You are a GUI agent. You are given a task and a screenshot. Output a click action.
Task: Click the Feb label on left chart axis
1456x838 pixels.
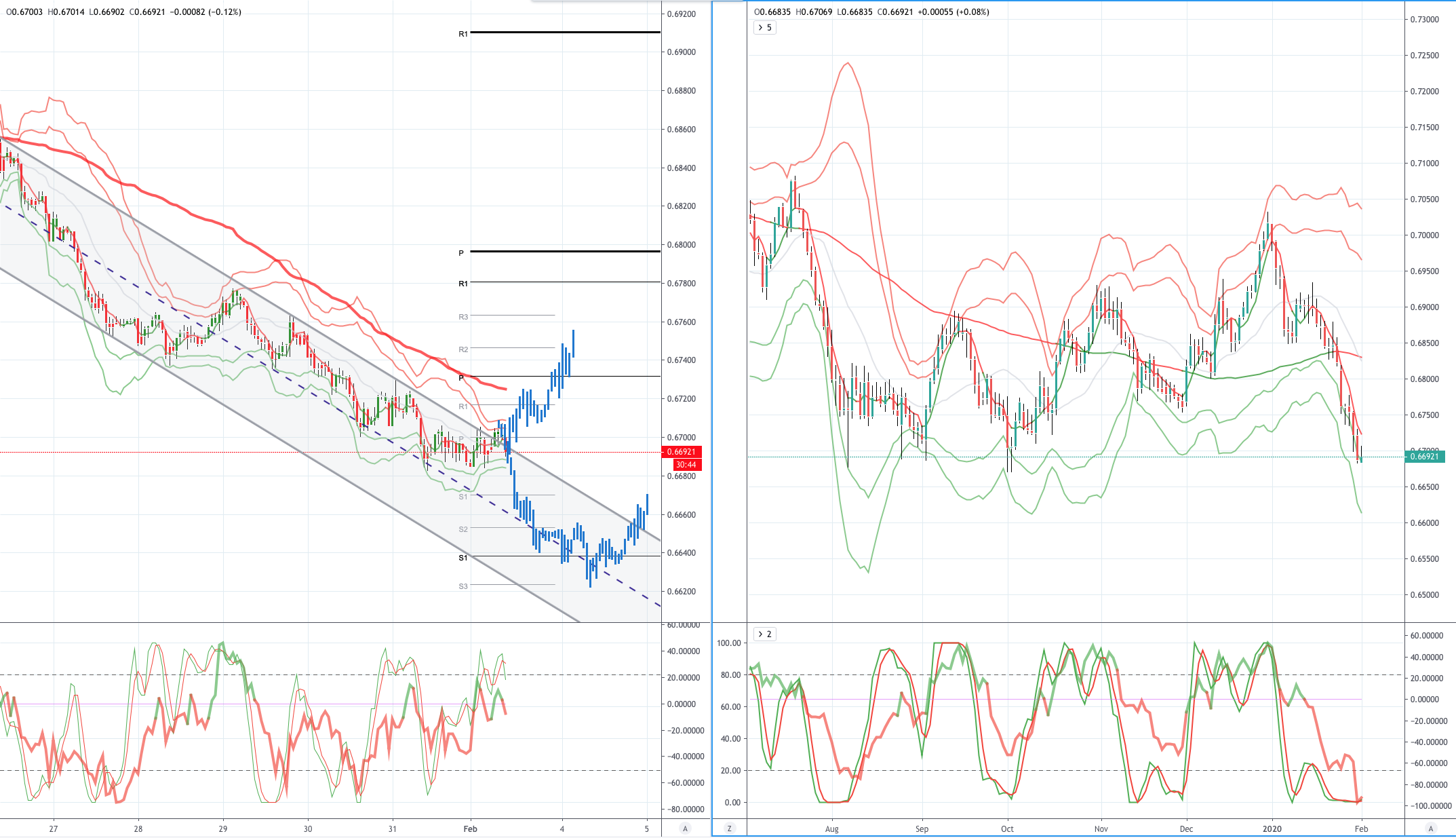coord(471,829)
